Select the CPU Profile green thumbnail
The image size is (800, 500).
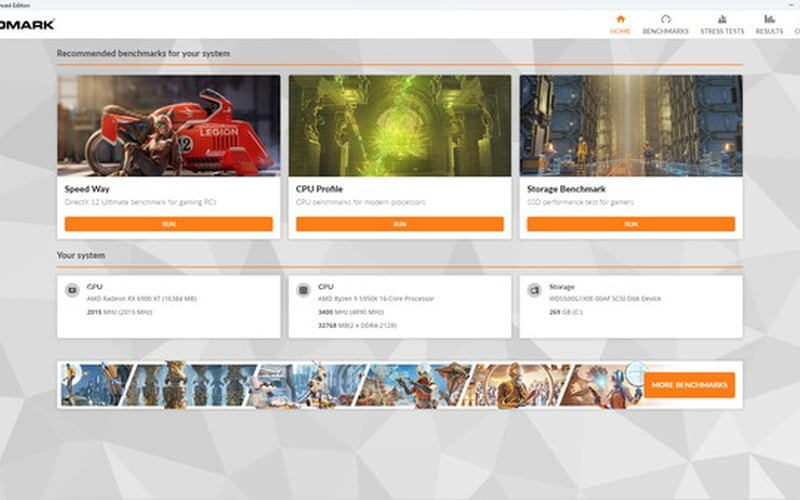pyautogui.click(x=399, y=126)
